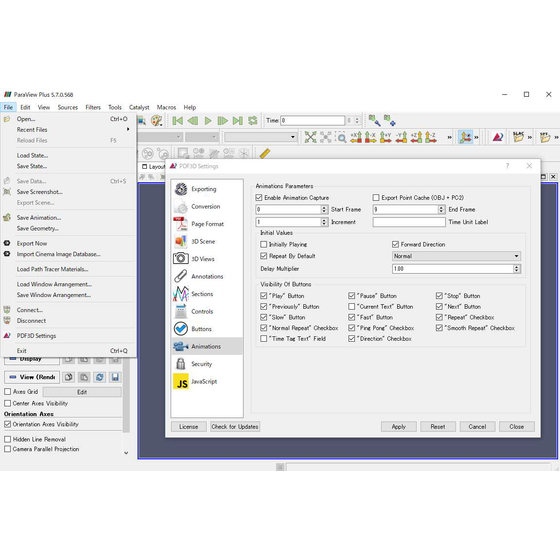
Task: Click the Cancel button in dialog
Action: (x=477, y=426)
